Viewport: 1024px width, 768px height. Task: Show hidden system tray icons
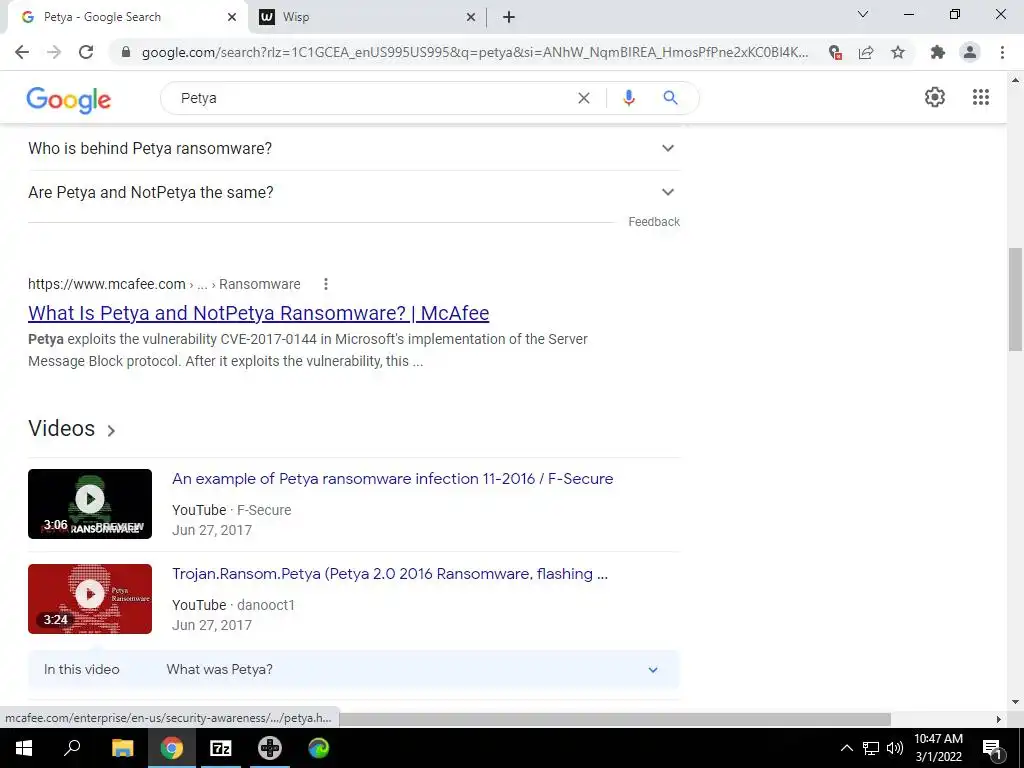[846, 748]
